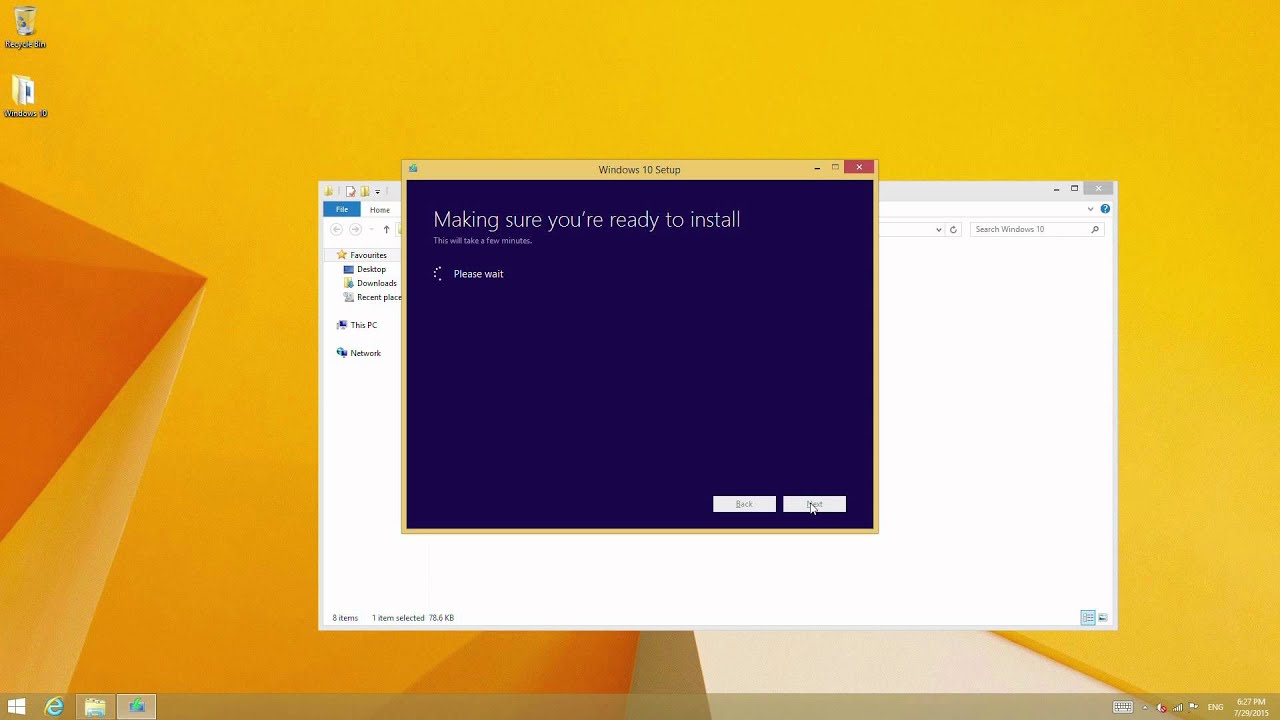
Task: Click the New Folder quick access icon
Action: (x=365, y=191)
